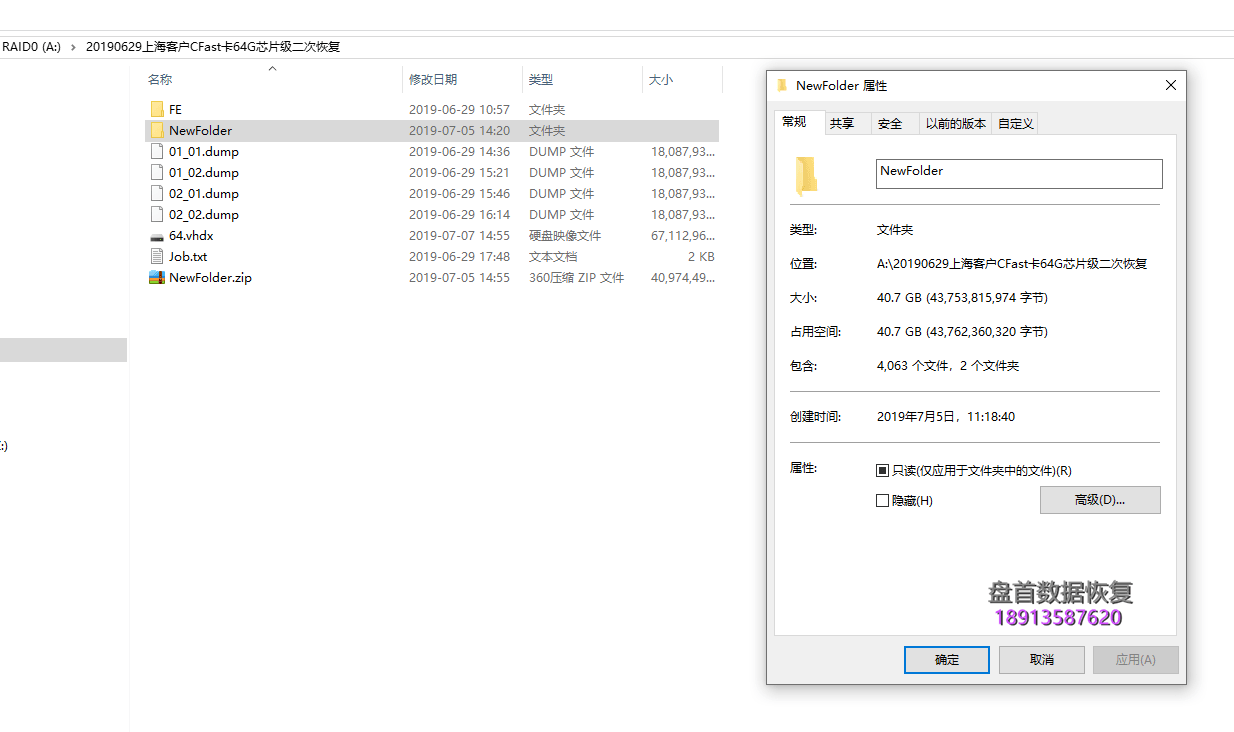Click the 应用(A) button

[1135, 660]
